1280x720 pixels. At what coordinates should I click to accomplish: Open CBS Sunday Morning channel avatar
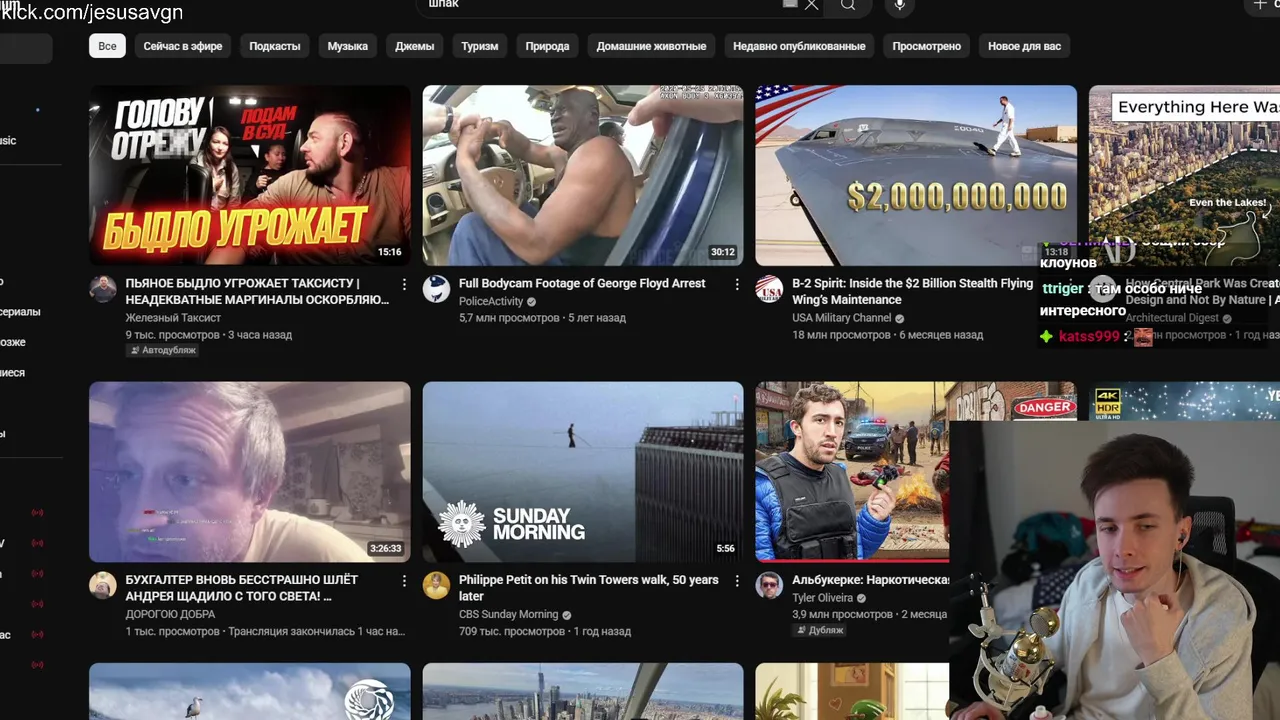point(436,585)
